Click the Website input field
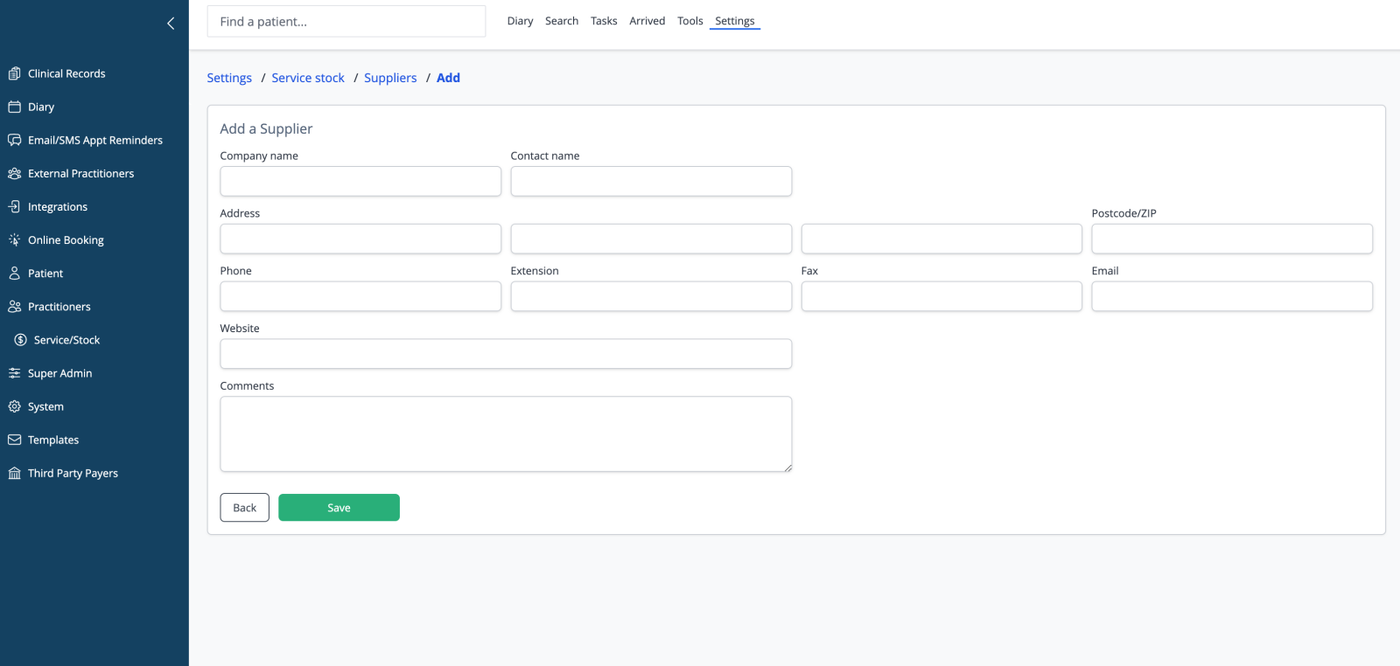Image resolution: width=1400 pixels, height=666 pixels. coord(506,354)
